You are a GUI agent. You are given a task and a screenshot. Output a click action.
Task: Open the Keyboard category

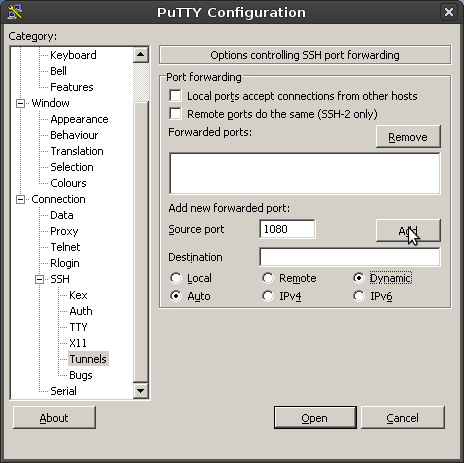(73, 55)
